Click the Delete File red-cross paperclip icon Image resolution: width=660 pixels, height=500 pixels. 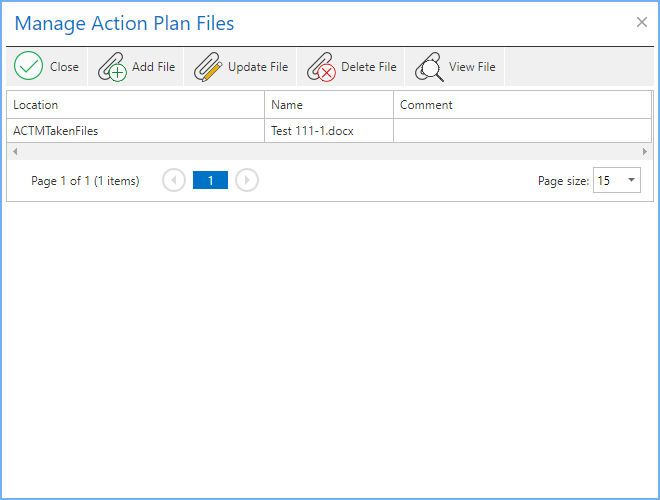pyautogui.click(x=321, y=67)
